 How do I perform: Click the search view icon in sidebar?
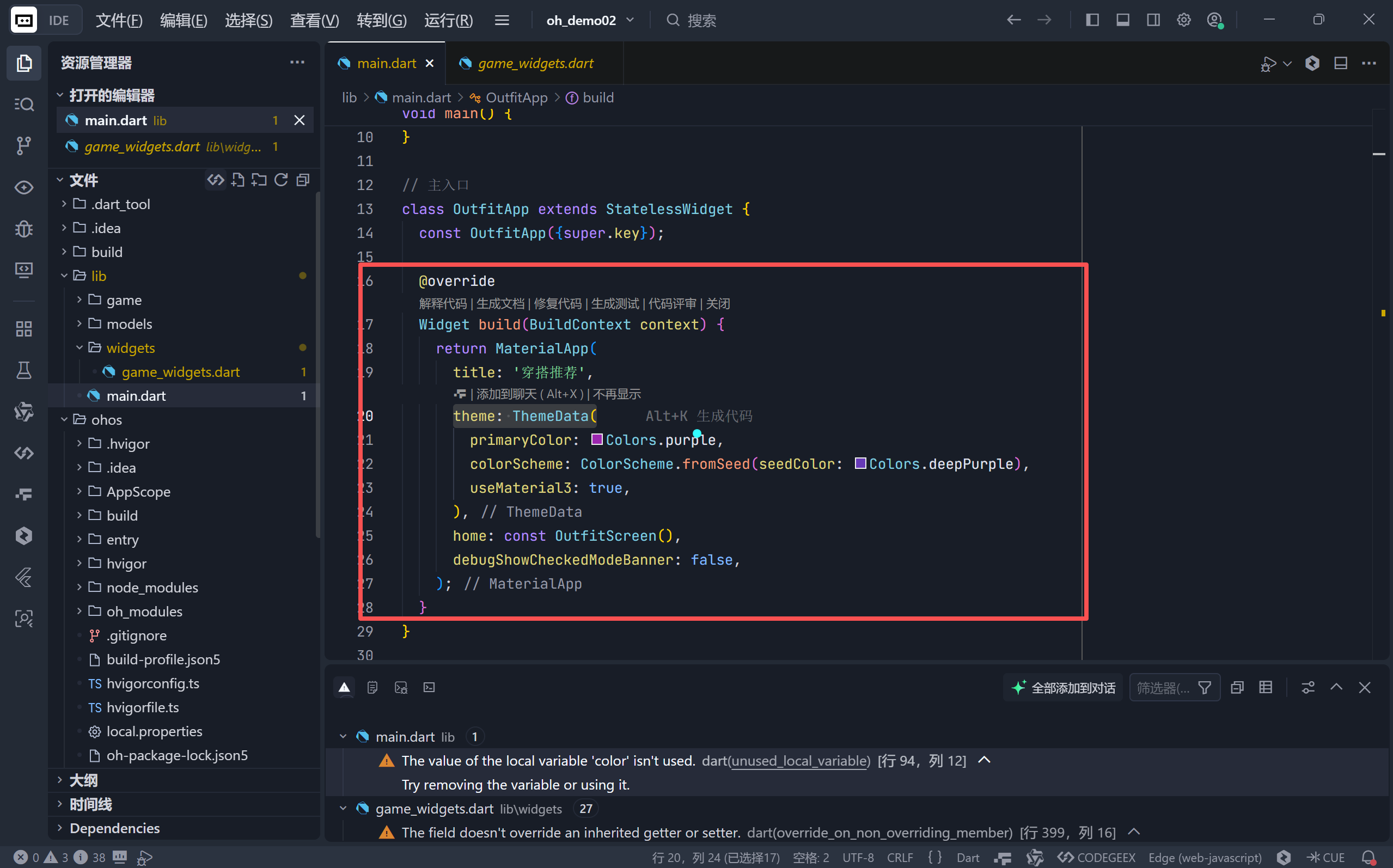[x=23, y=104]
